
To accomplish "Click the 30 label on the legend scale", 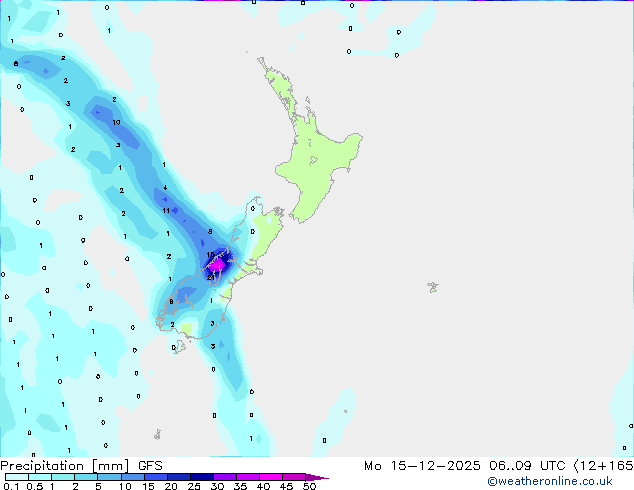I will pos(217,487).
